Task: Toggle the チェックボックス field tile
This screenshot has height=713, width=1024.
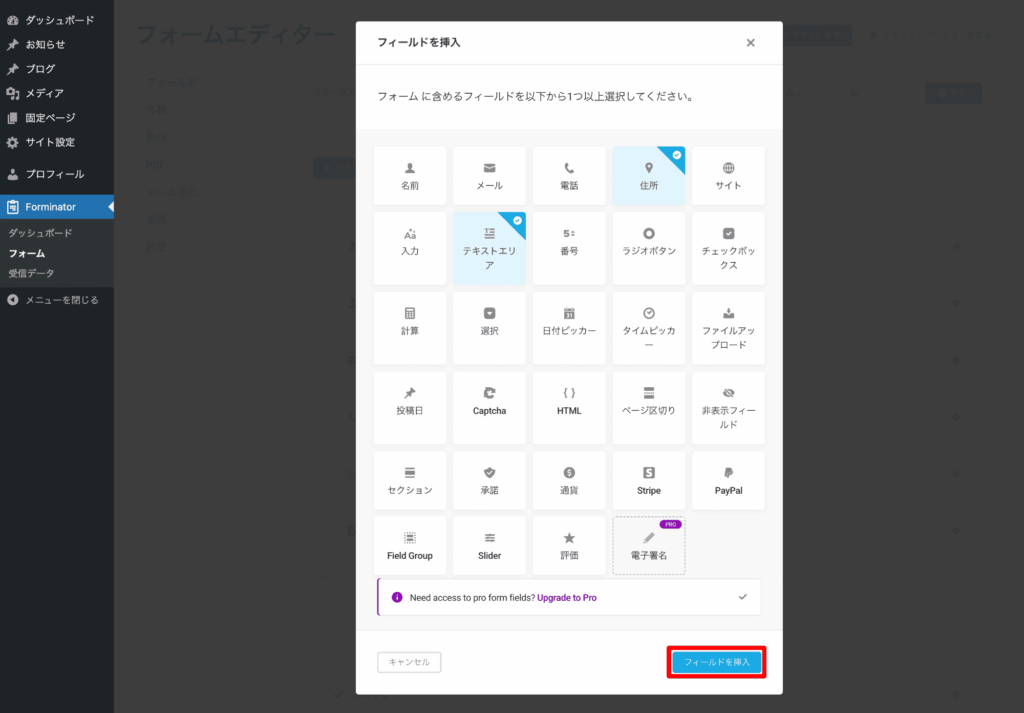Action: (x=728, y=248)
